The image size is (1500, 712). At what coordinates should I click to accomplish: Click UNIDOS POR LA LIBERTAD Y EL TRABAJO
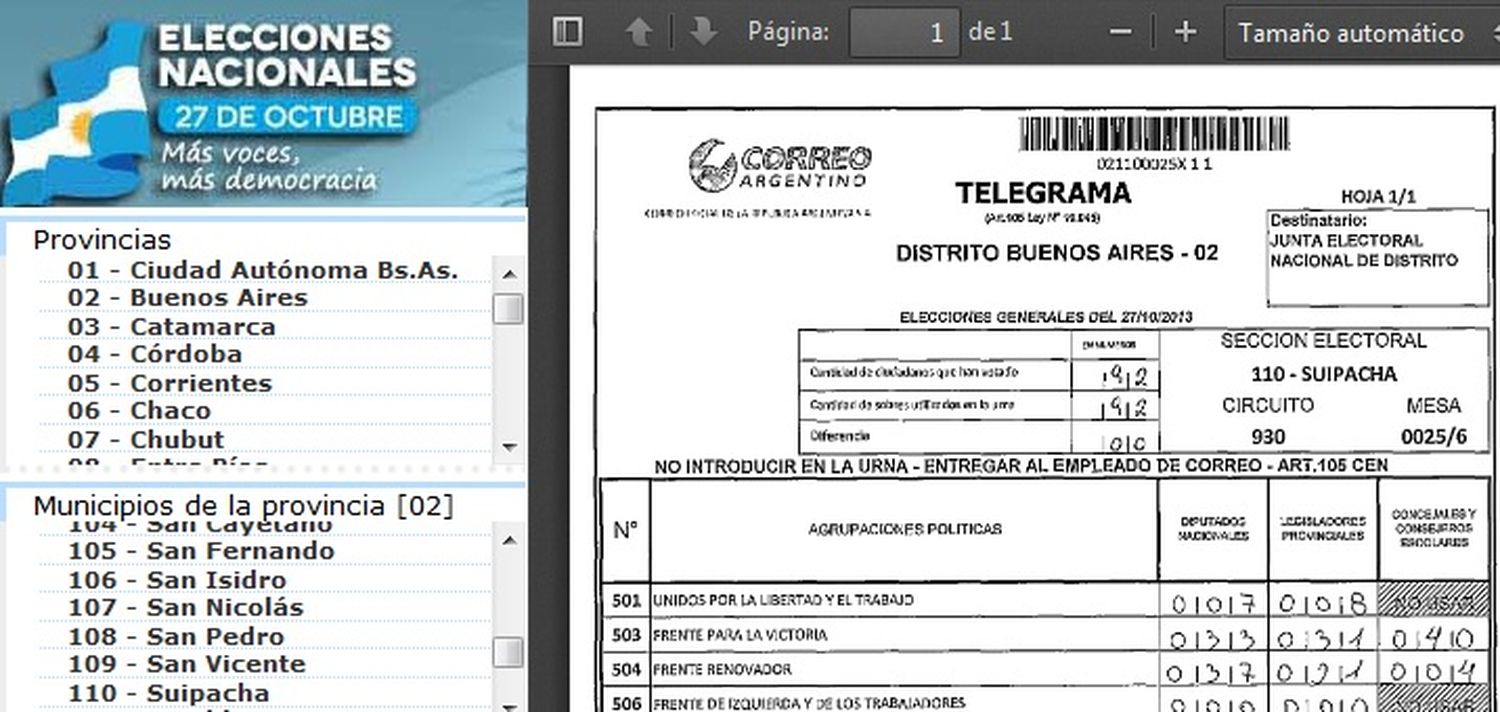pyautogui.click(x=783, y=600)
